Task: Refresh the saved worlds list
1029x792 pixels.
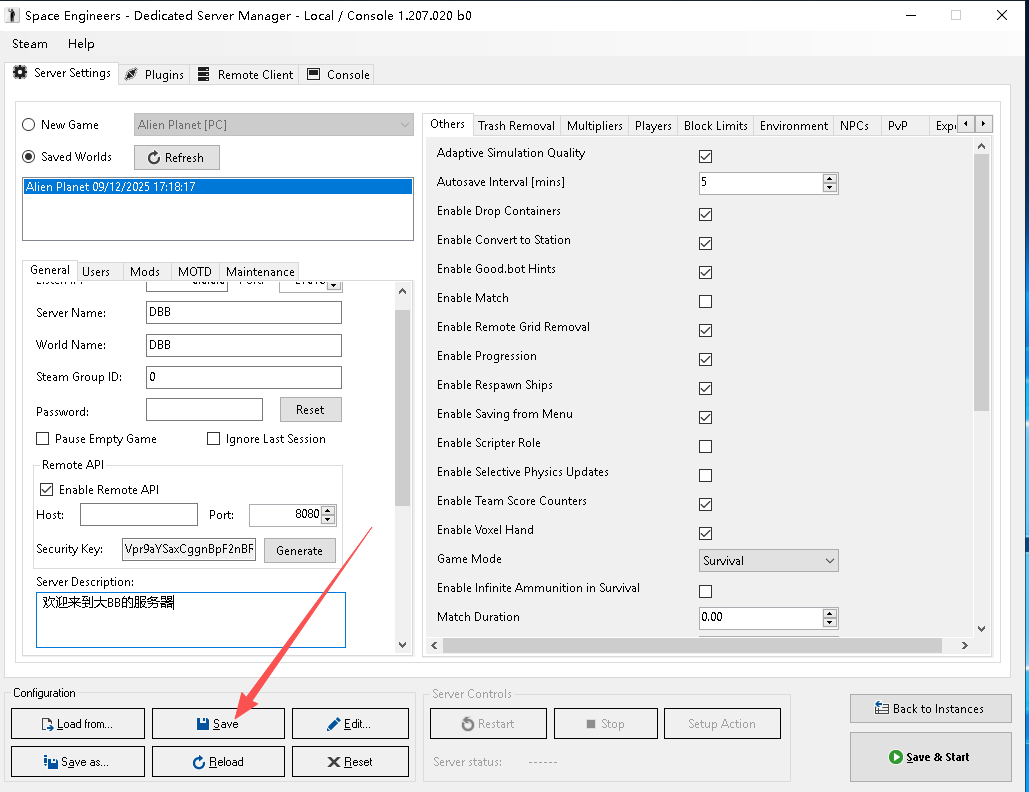Action: 176,158
